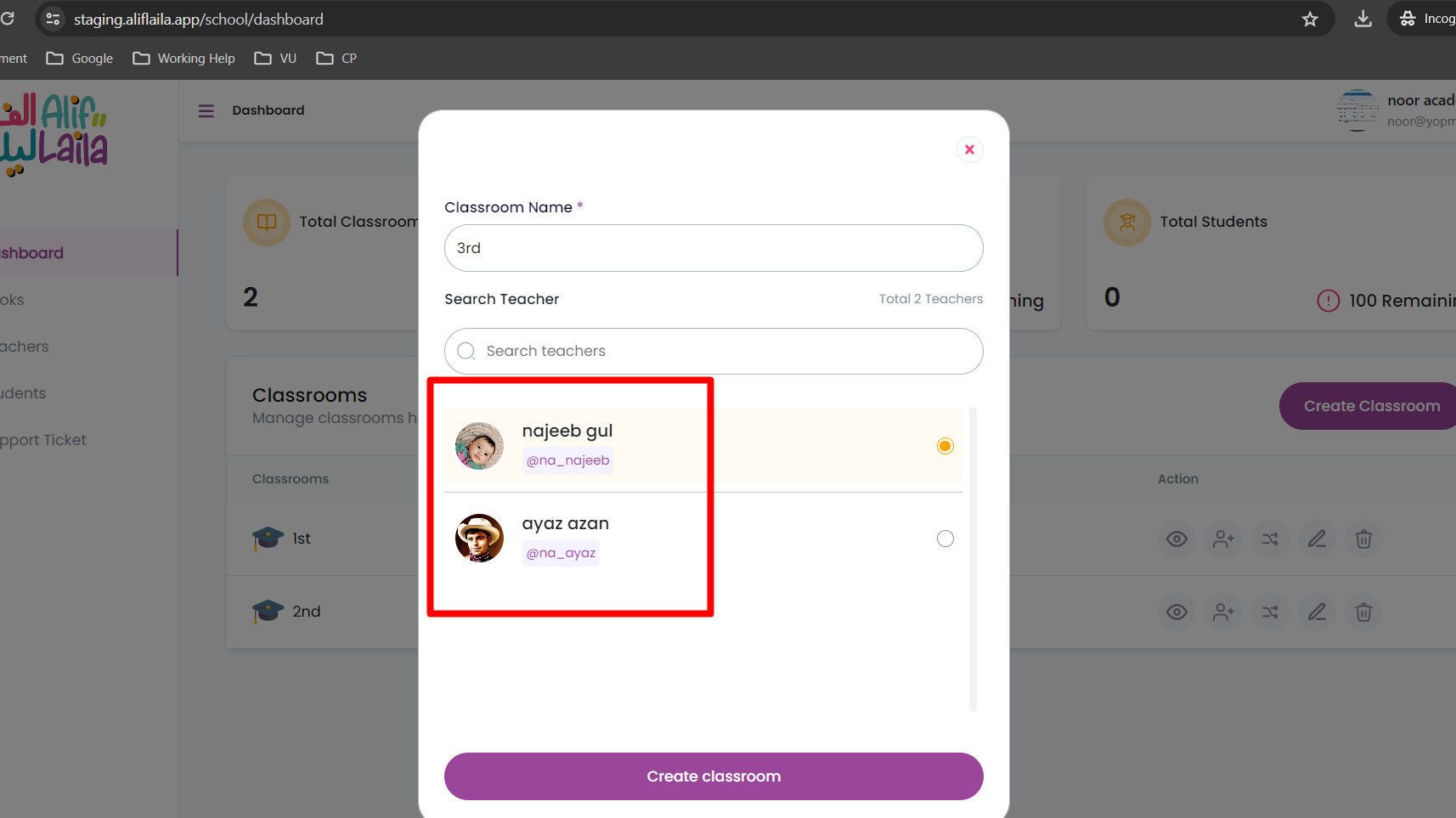The width and height of the screenshot is (1456, 818).
Task: Select ayaz azan radio button
Action: (x=945, y=539)
